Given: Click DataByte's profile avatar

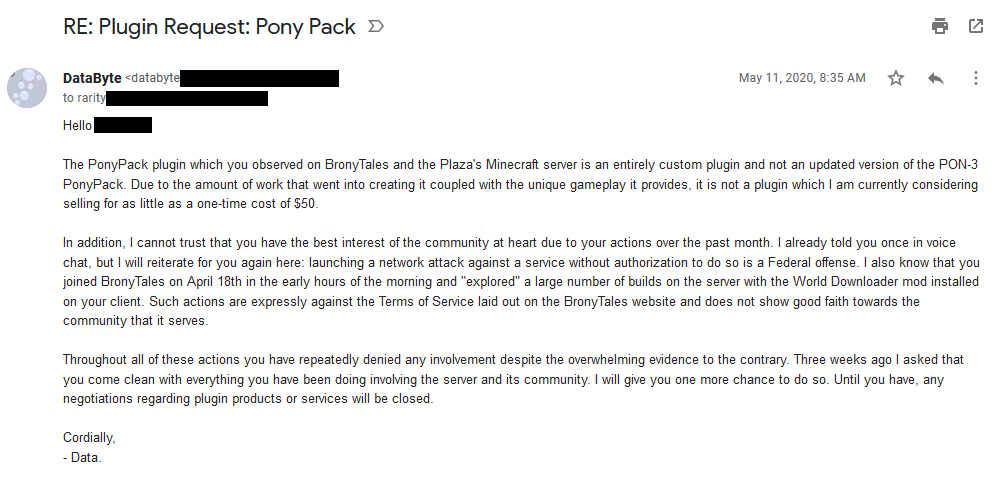Looking at the screenshot, I should pos(27,88).
